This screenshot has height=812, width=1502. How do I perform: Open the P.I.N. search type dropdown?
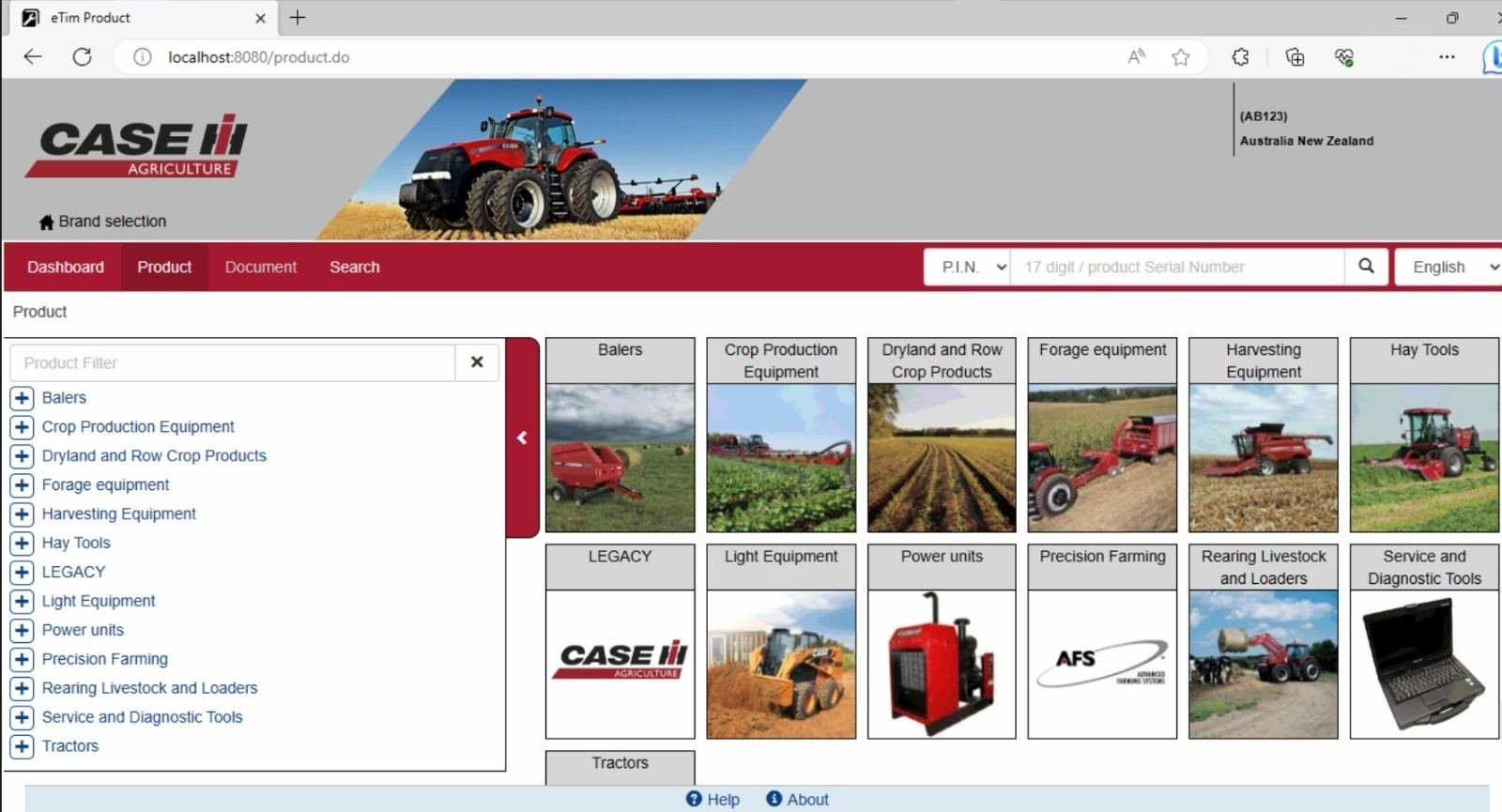967,267
